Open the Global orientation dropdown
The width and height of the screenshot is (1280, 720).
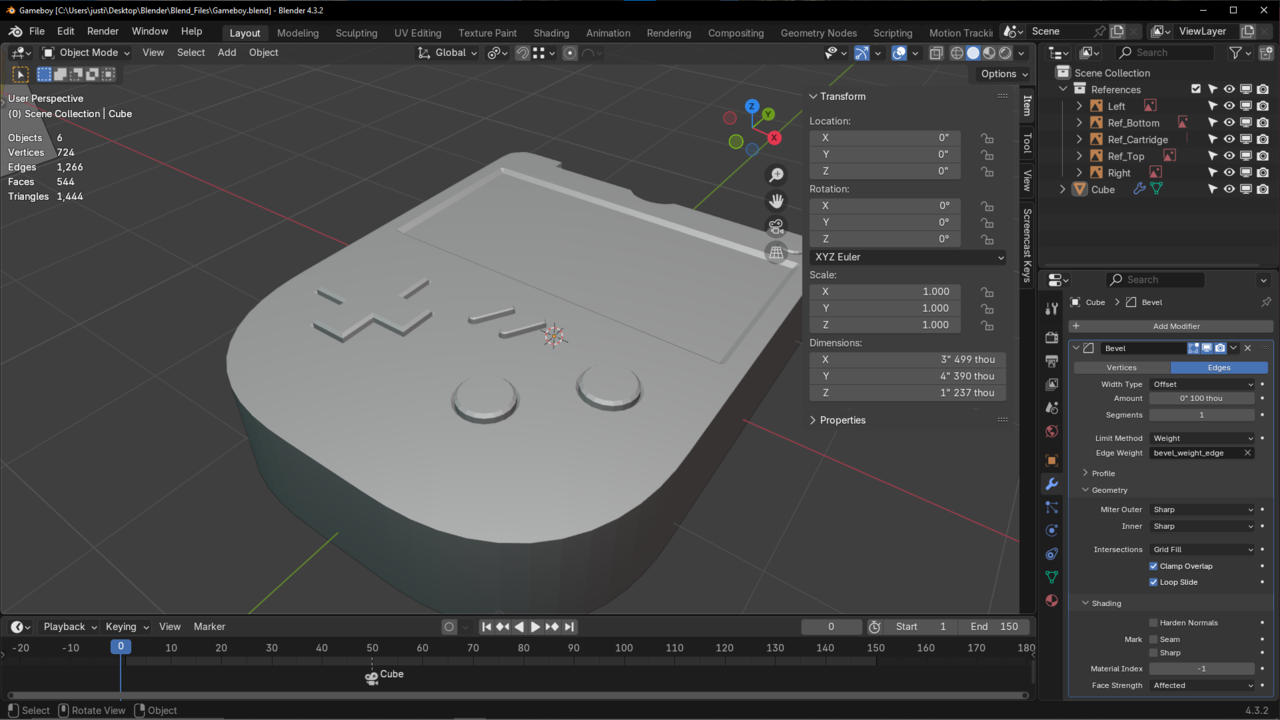pos(449,53)
